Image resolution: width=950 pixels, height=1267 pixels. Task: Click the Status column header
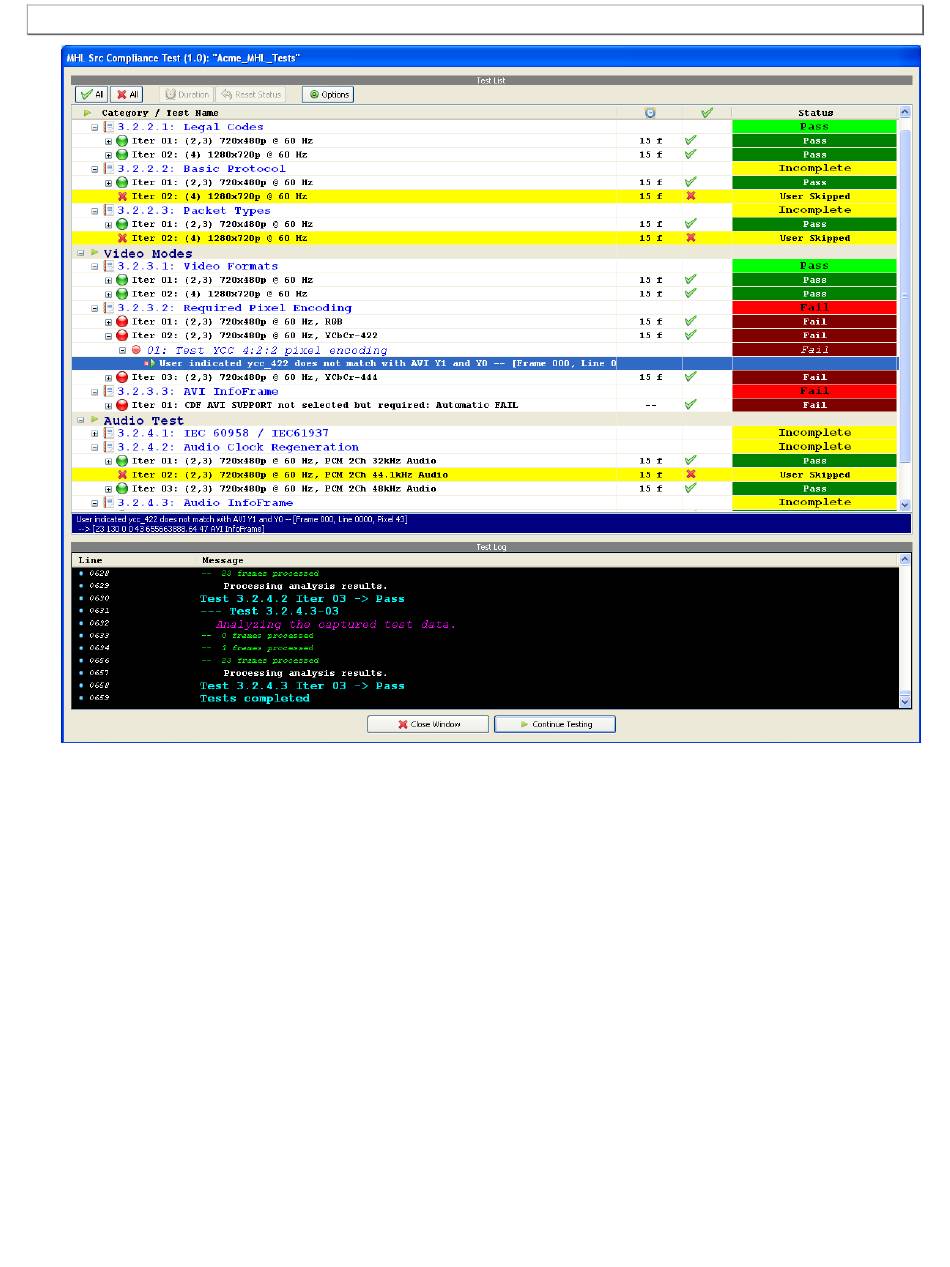click(x=815, y=113)
